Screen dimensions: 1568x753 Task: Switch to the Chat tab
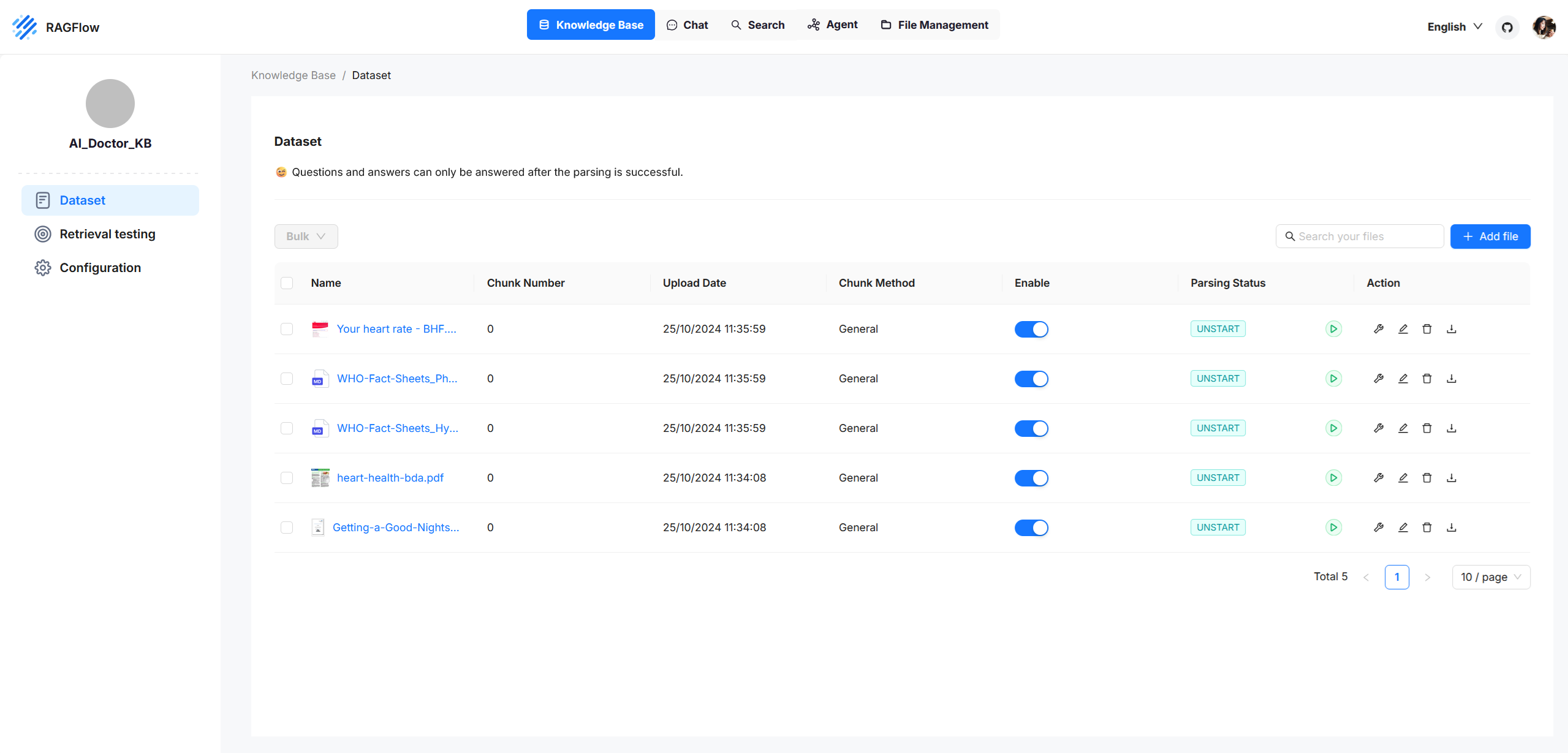pos(687,25)
